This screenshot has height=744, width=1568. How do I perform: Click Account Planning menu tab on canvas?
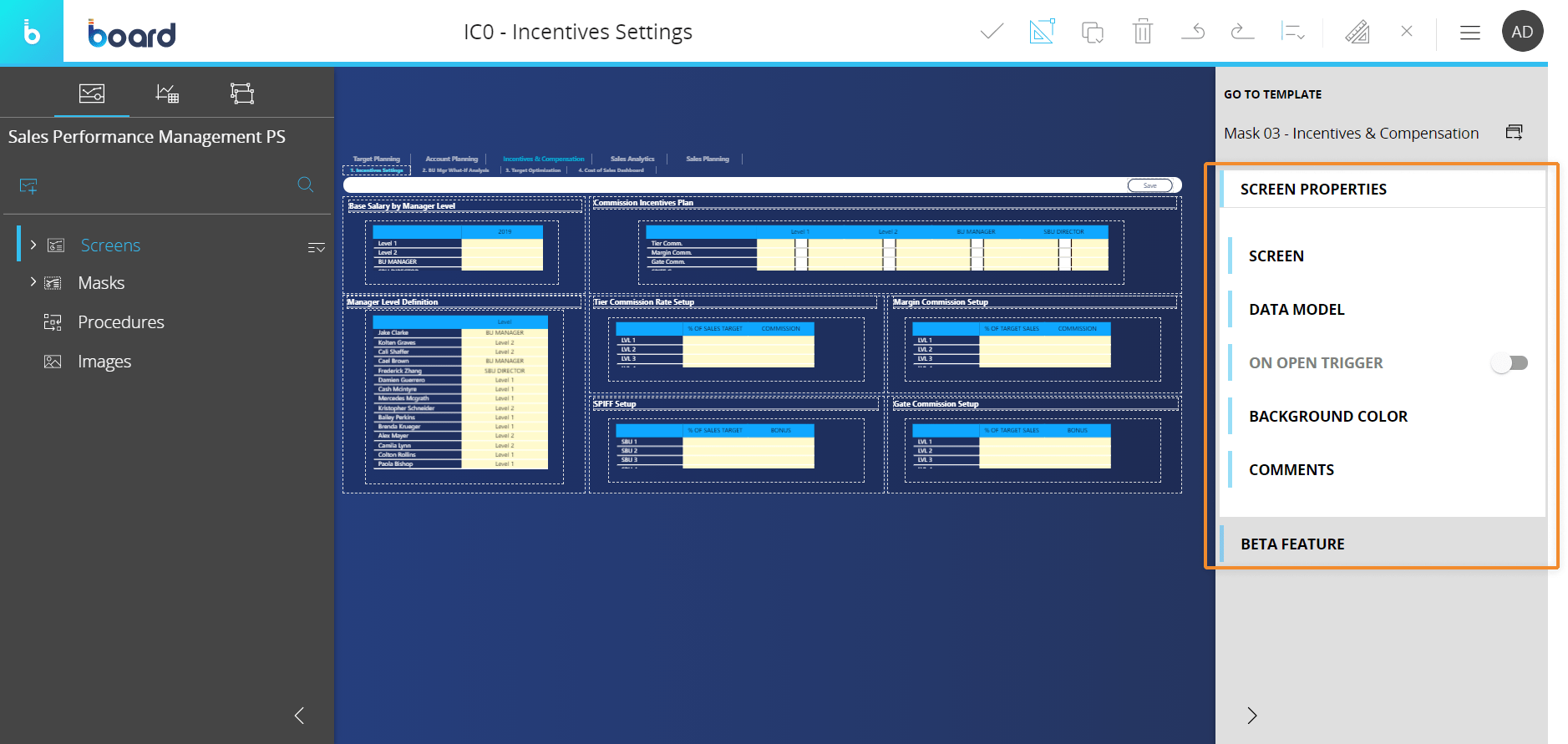(451, 159)
